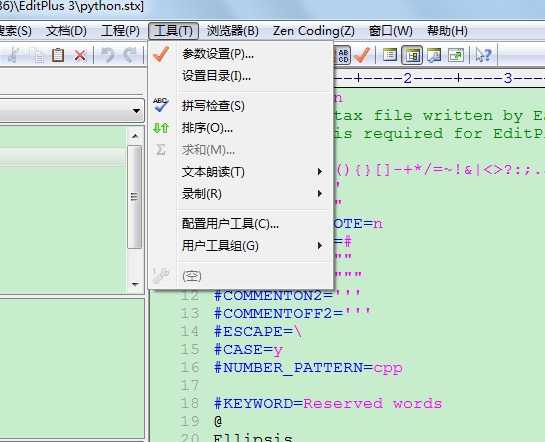545x442 pixels.
Task: Click the title bar path text python.stx
Action: click(x=111, y=7)
